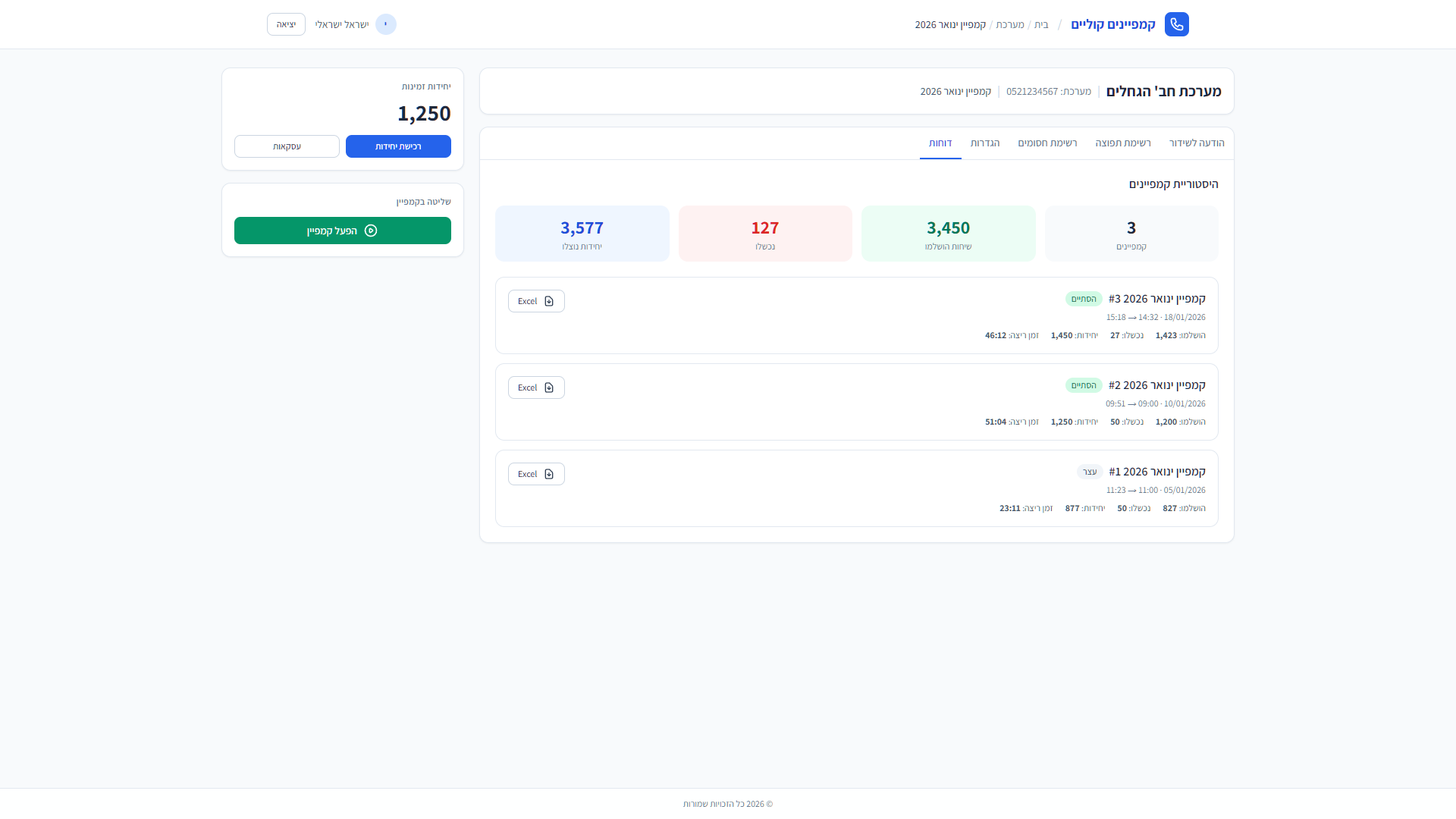The image size is (1456, 819).
Task: Click the קמפיינים קוליים site title
Action: (x=1113, y=24)
